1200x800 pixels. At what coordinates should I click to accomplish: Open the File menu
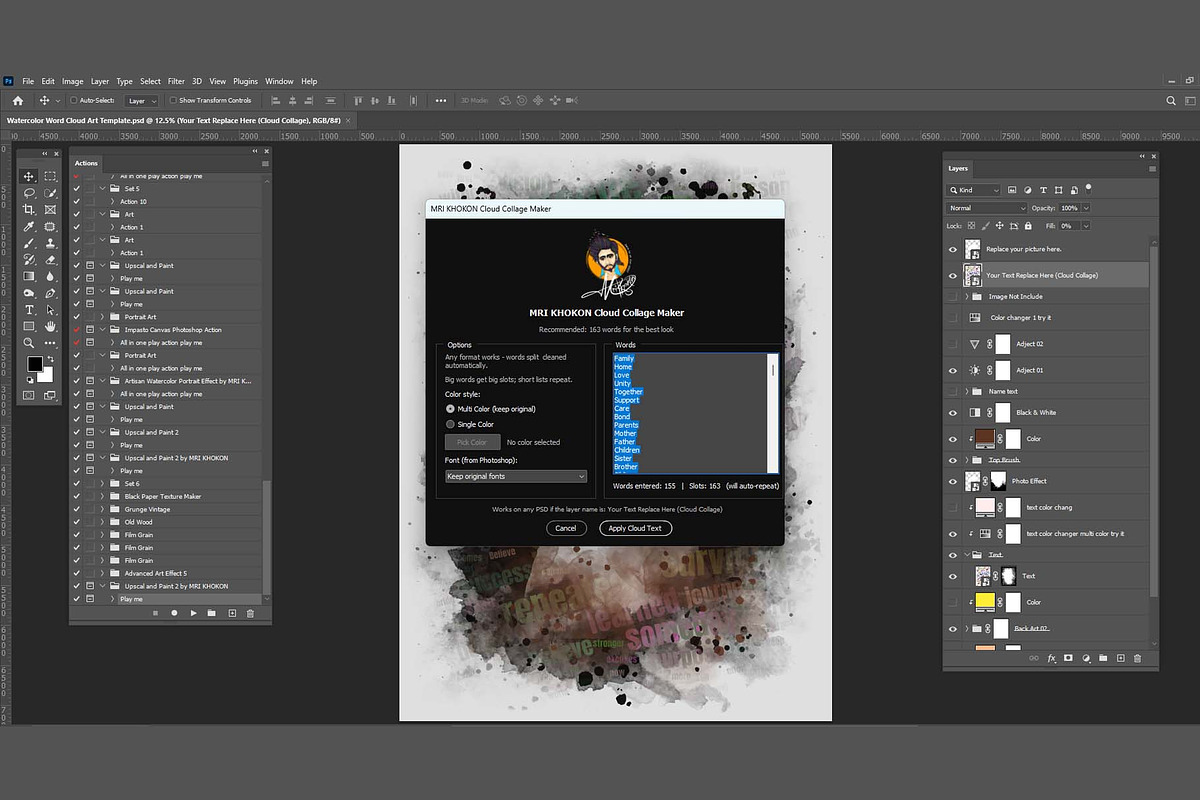pos(28,81)
